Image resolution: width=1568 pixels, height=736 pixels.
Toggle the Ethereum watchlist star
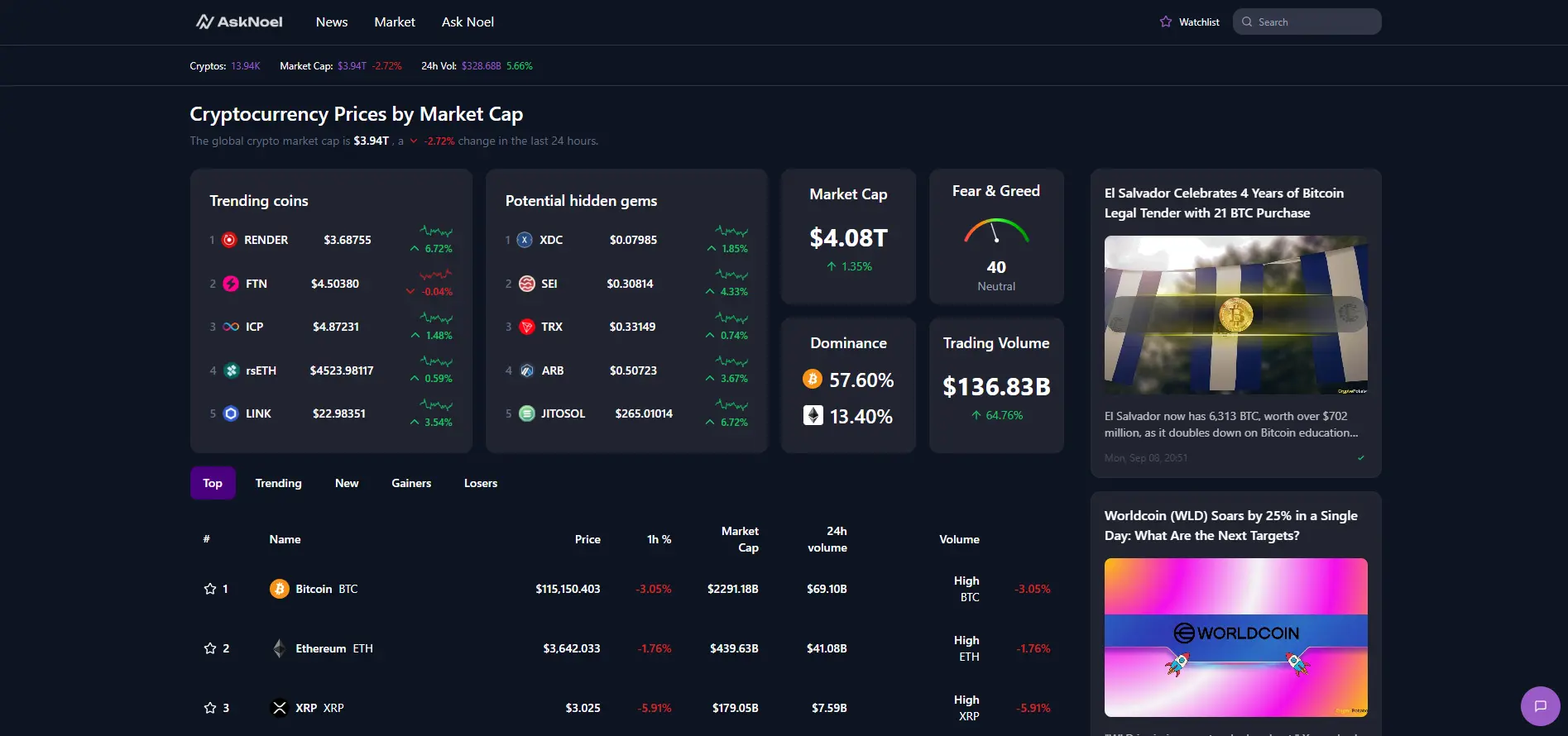click(x=210, y=648)
